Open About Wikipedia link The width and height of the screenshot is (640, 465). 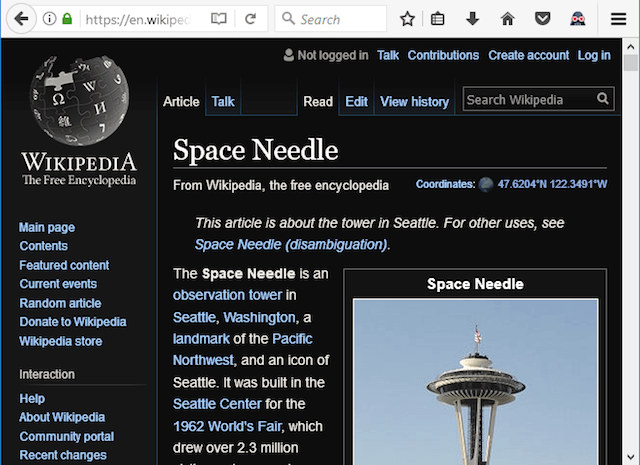point(62,417)
